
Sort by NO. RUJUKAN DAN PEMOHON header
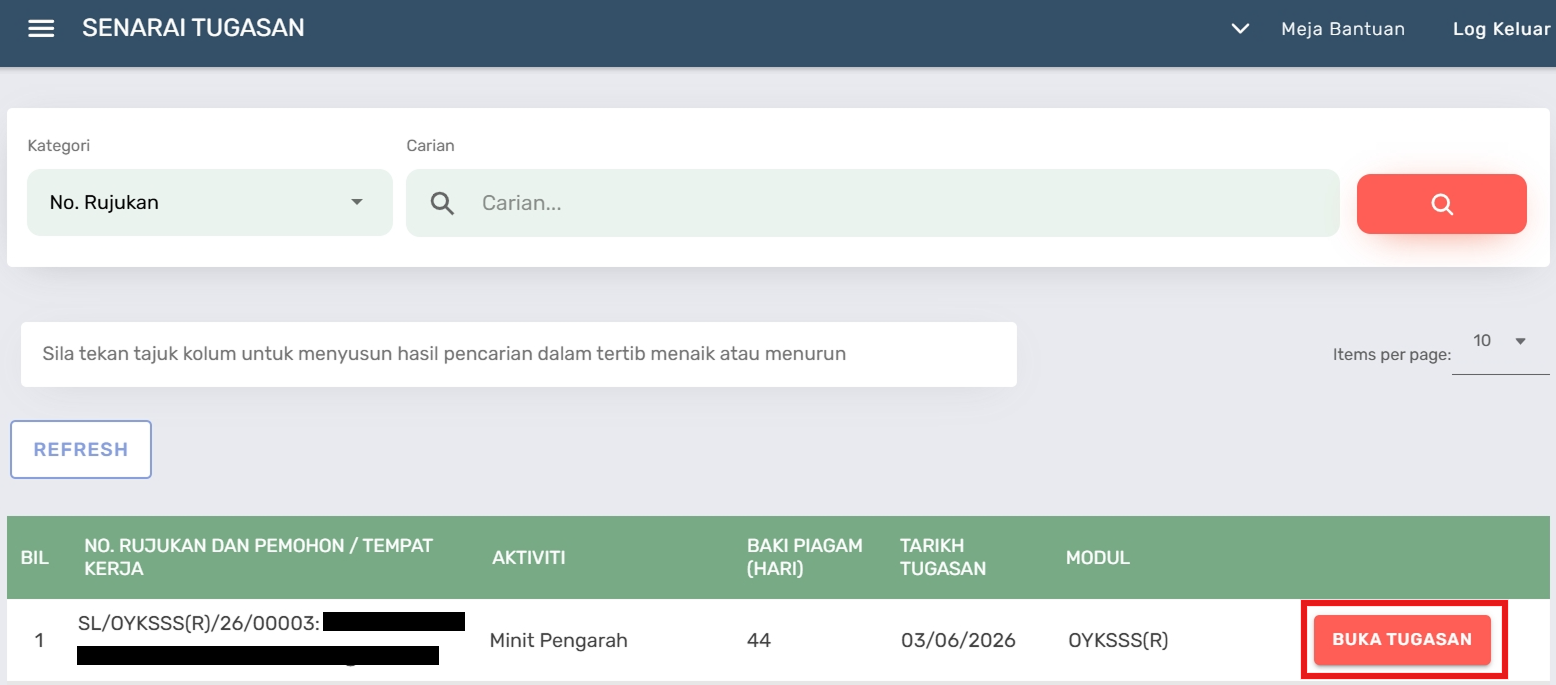tap(258, 557)
